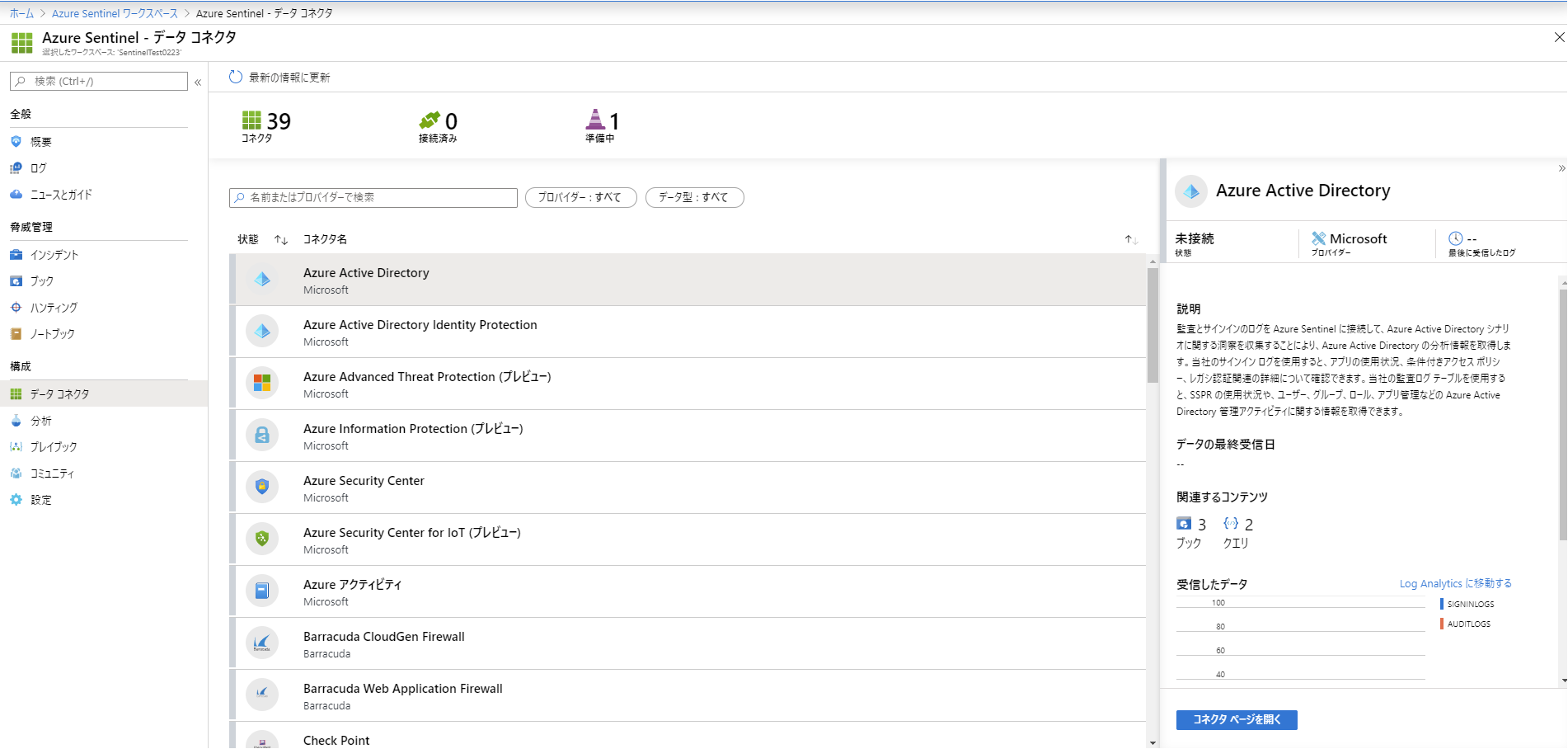Collapse the left sidebar with chevron

coord(198,82)
